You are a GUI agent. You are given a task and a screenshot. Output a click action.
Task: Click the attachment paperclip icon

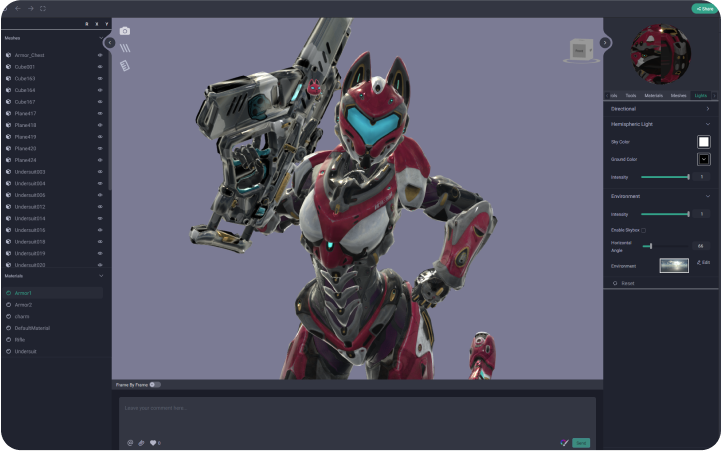coord(141,442)
